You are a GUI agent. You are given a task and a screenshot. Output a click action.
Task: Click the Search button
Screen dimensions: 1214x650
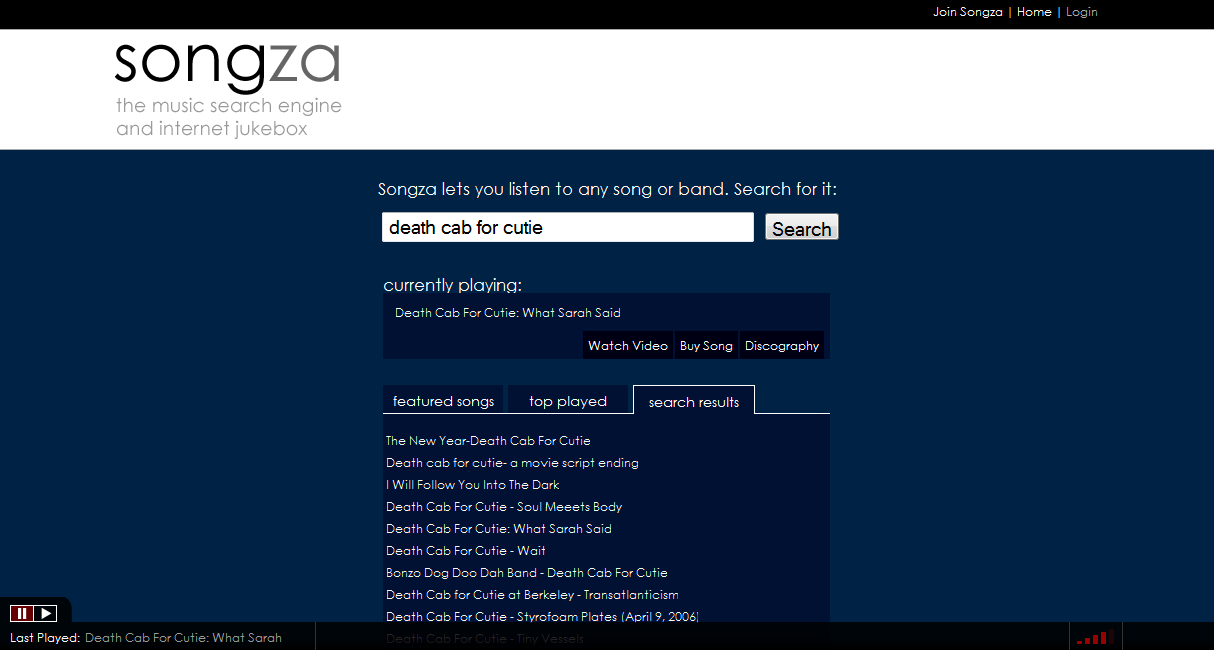tap(801, 228)
